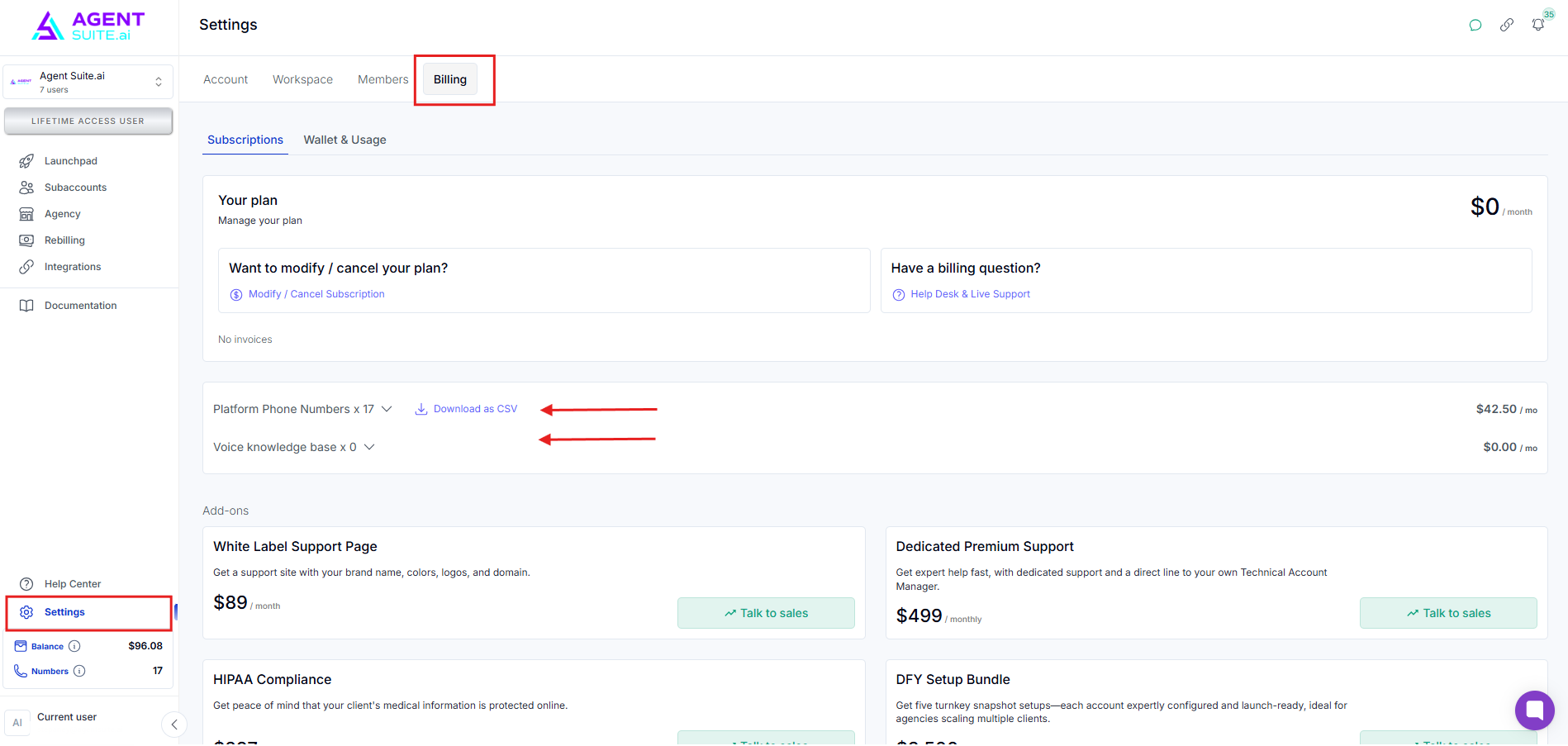The height and width of the screenshot is (746, 1568).
Task: Click the Balance wallet icon
Action: click(21, 646)
